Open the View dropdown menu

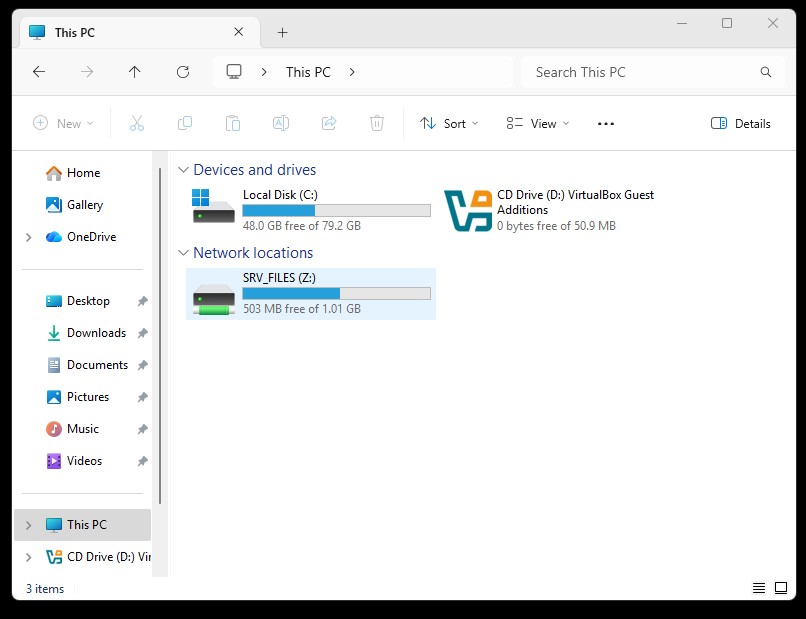(538, 124)
